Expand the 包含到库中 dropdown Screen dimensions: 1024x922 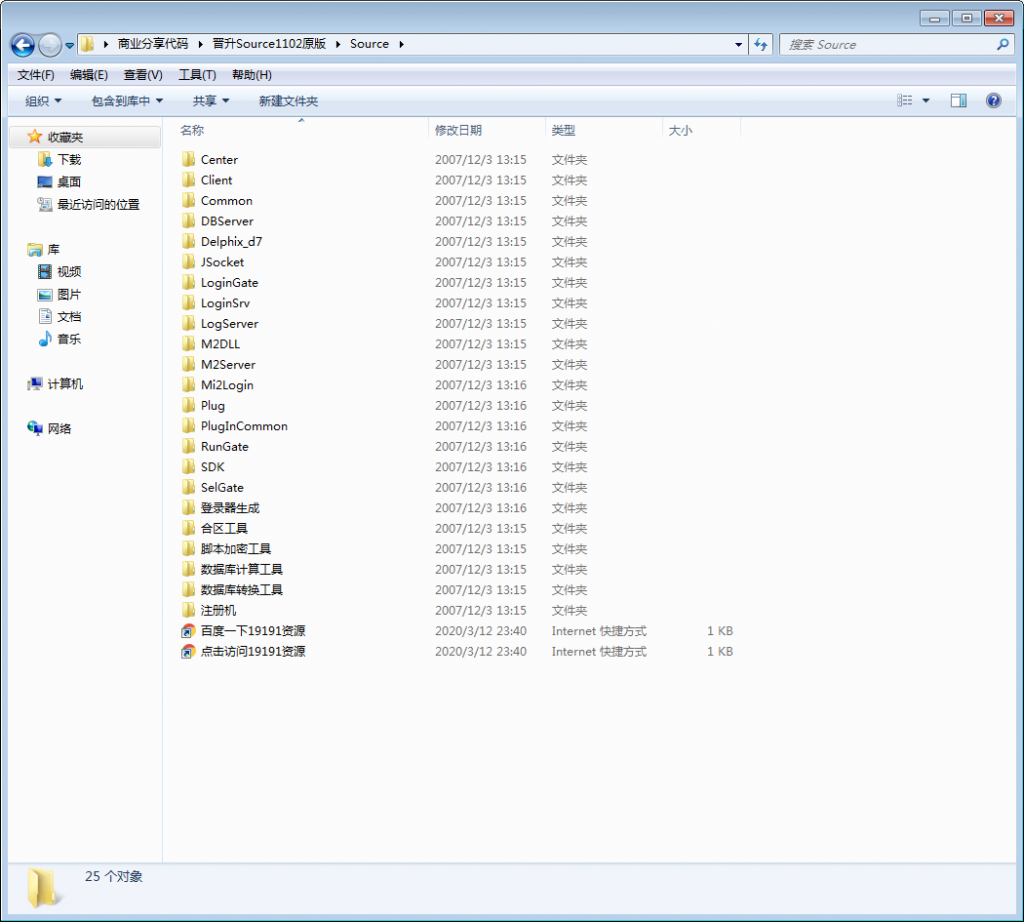126,101
